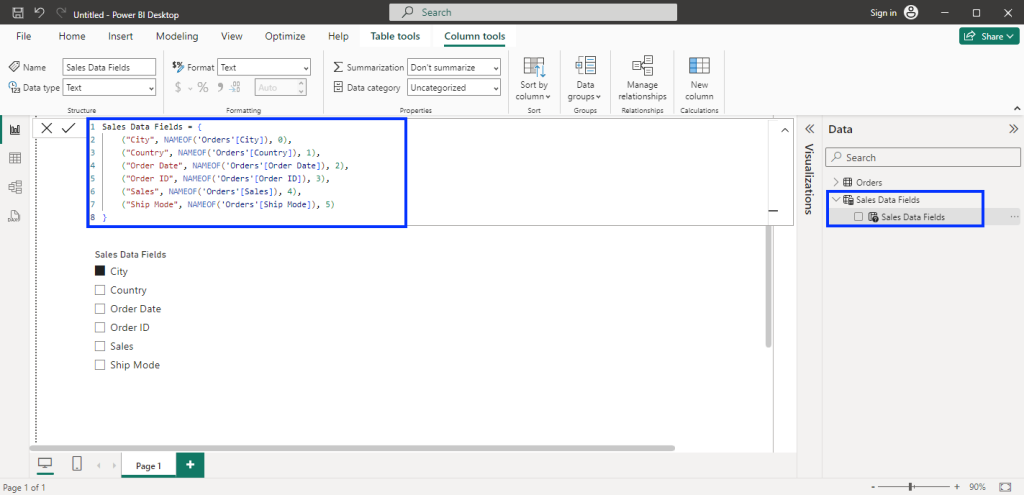Open the File menu
1024x495 pixels.
coord(24,37)
